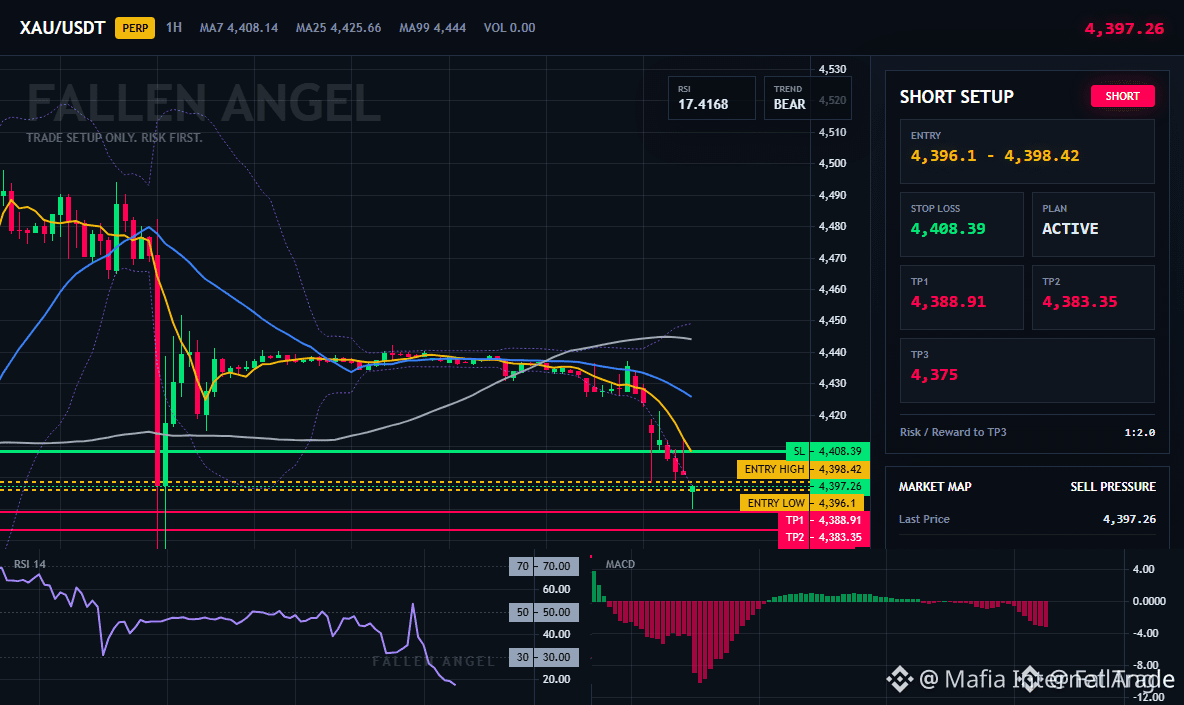The width and height of the screenshot is (1184, 705).
Task: Click the XAU/USDT symbol title
Action: (x=62, y=28)
